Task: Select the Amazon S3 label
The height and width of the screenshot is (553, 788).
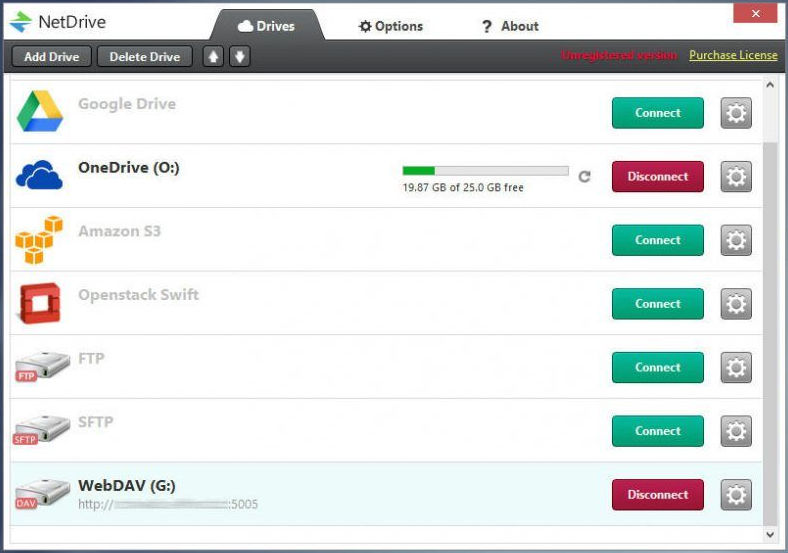Action: (120, 231)
